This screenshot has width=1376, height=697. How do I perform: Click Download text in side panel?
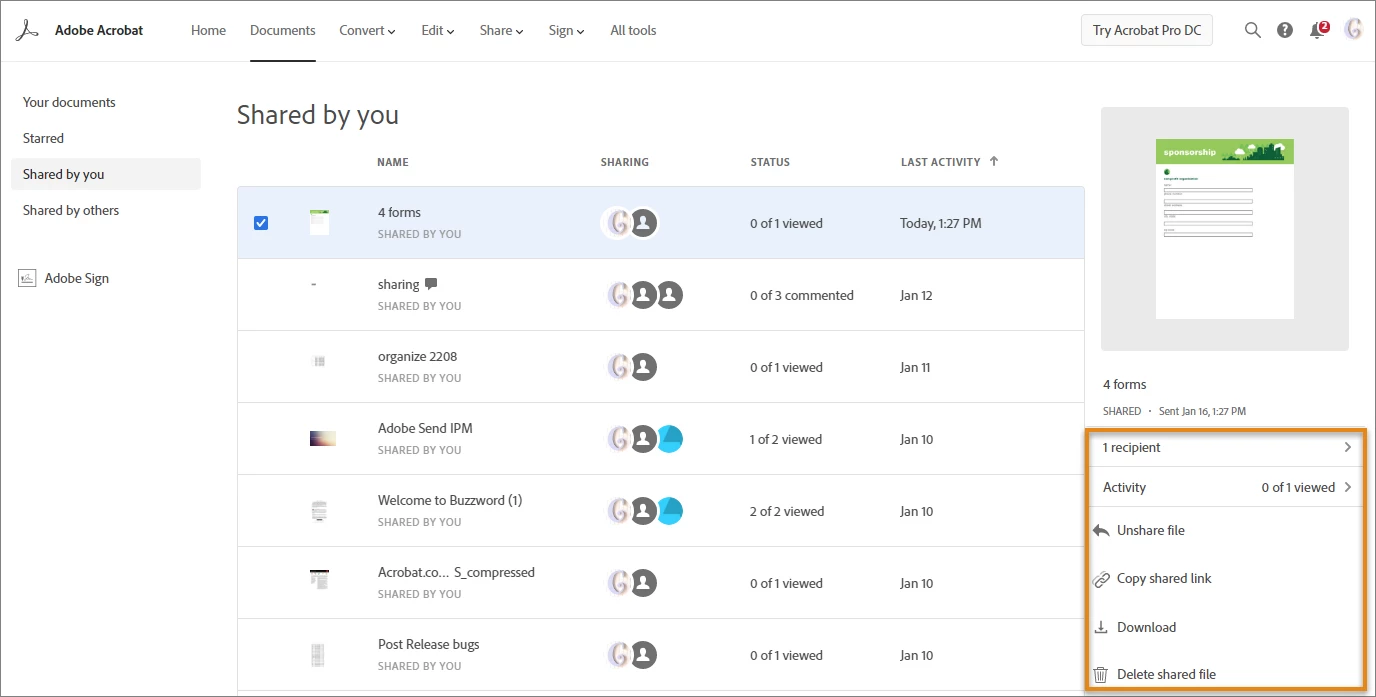click(x=1146, y=627)
